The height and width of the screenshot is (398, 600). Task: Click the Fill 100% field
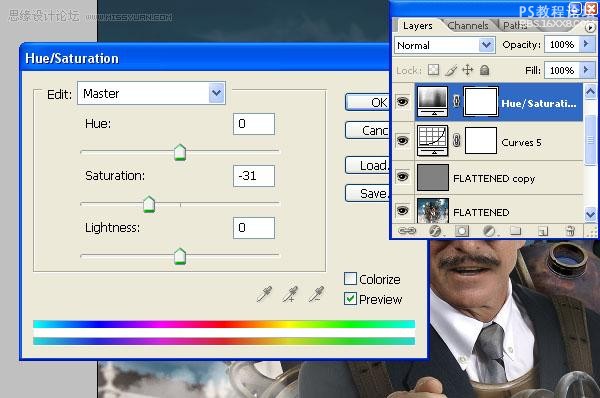(562, 70)
